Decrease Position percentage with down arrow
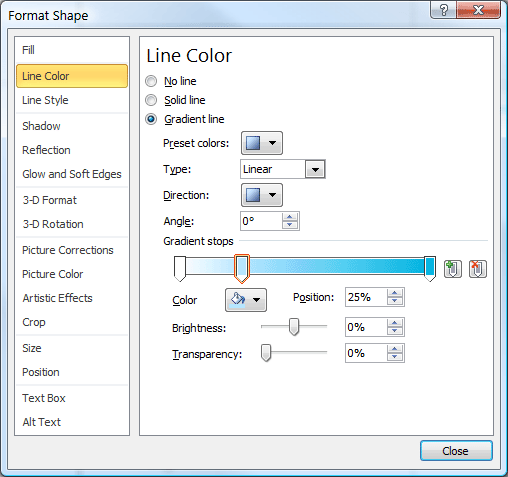508x477 pixels. pos(395,301)
